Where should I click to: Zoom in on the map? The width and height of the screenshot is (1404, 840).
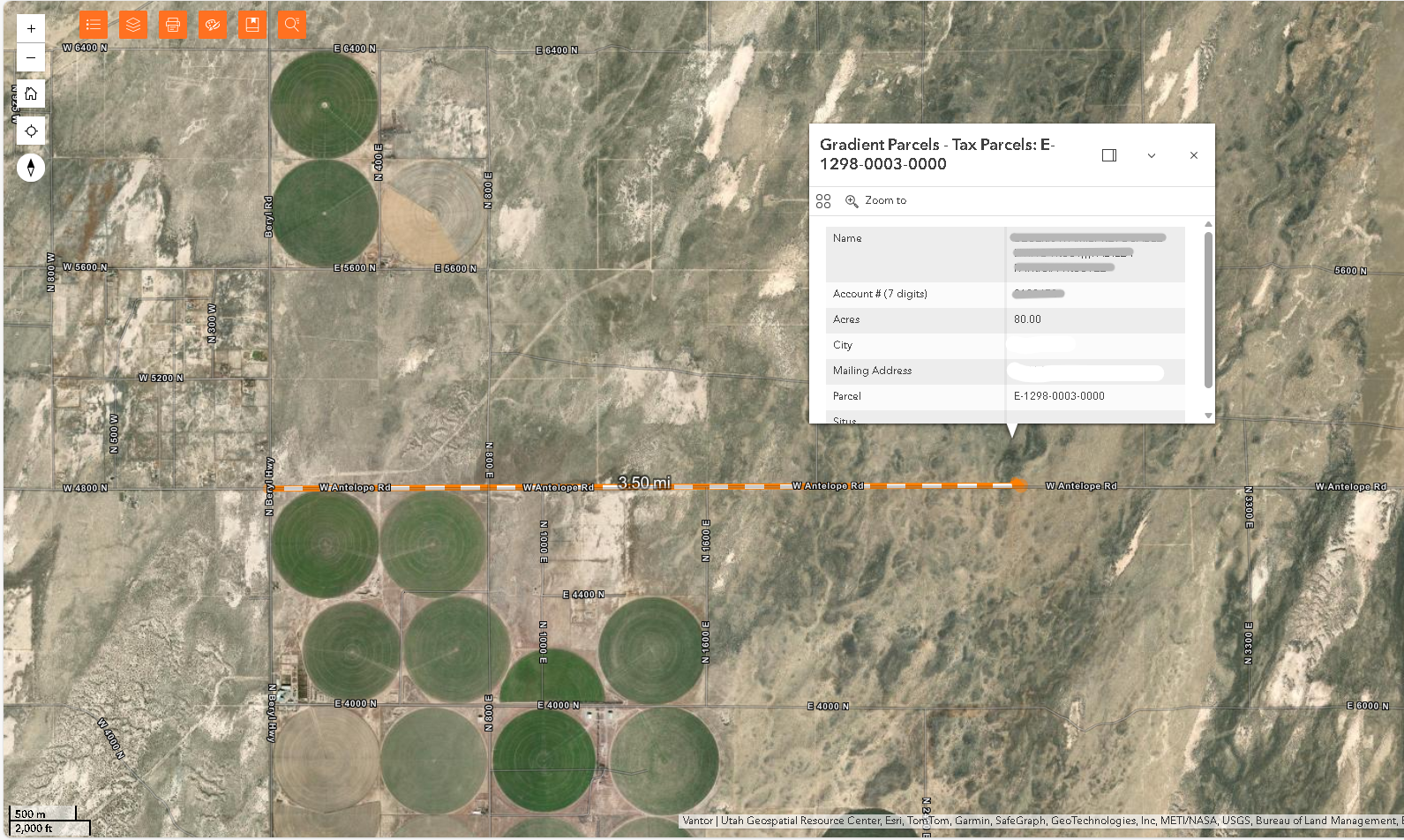31,29
